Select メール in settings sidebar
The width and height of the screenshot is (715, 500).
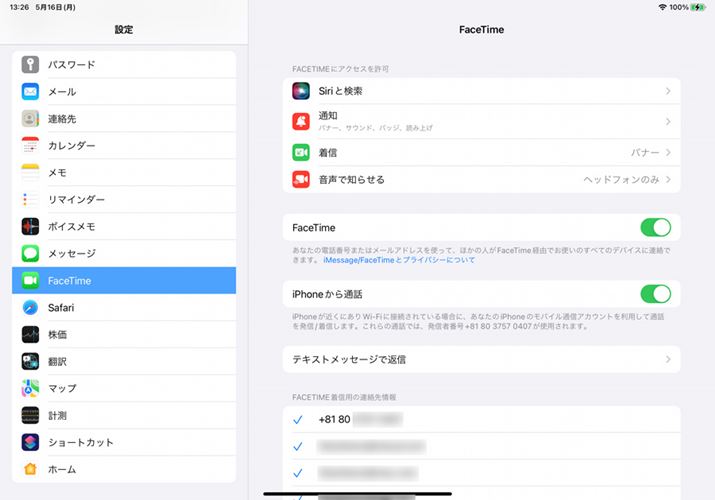tap(124, 92)
